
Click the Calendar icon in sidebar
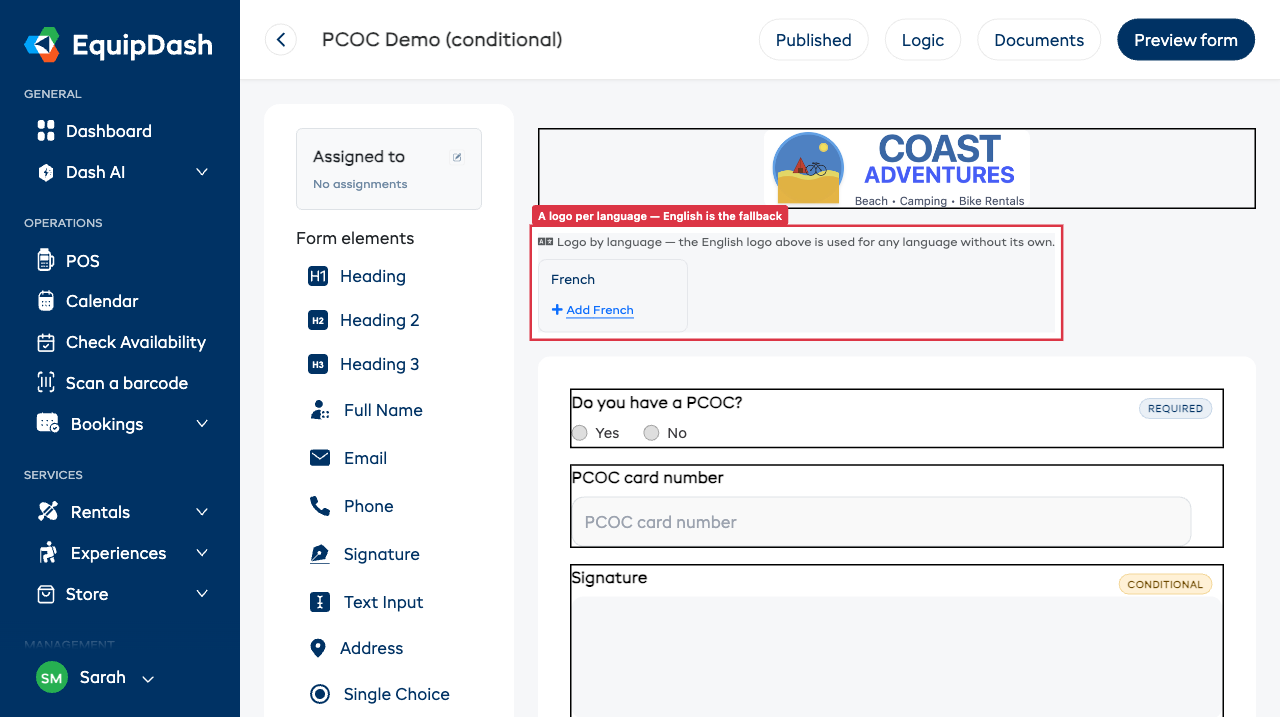pos(46,301)
